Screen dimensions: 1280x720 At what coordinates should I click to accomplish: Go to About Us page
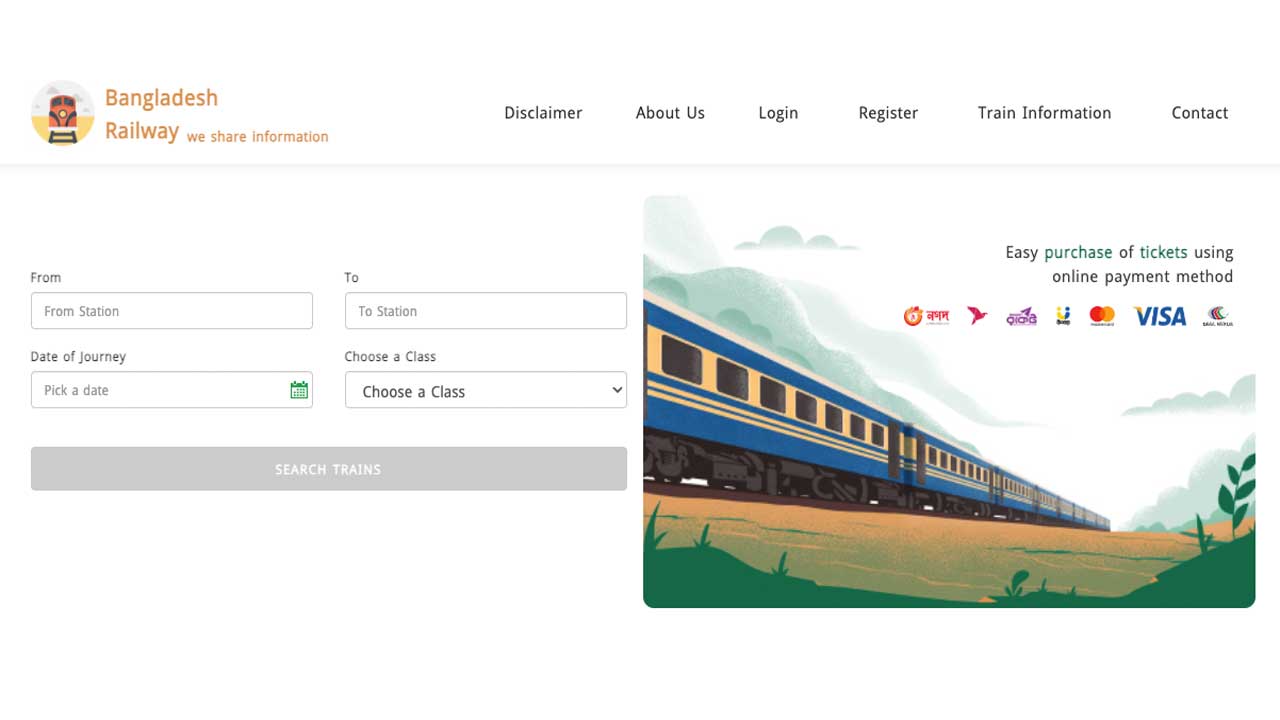coord(670,113)
